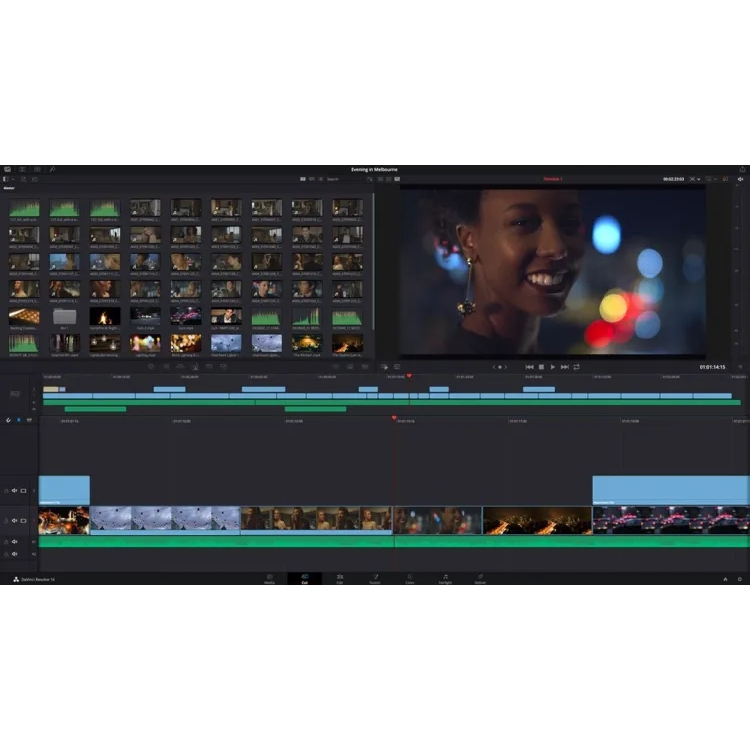Click the previous/next edit jog control
Screen dimensions: 750x750
point(500,367)
